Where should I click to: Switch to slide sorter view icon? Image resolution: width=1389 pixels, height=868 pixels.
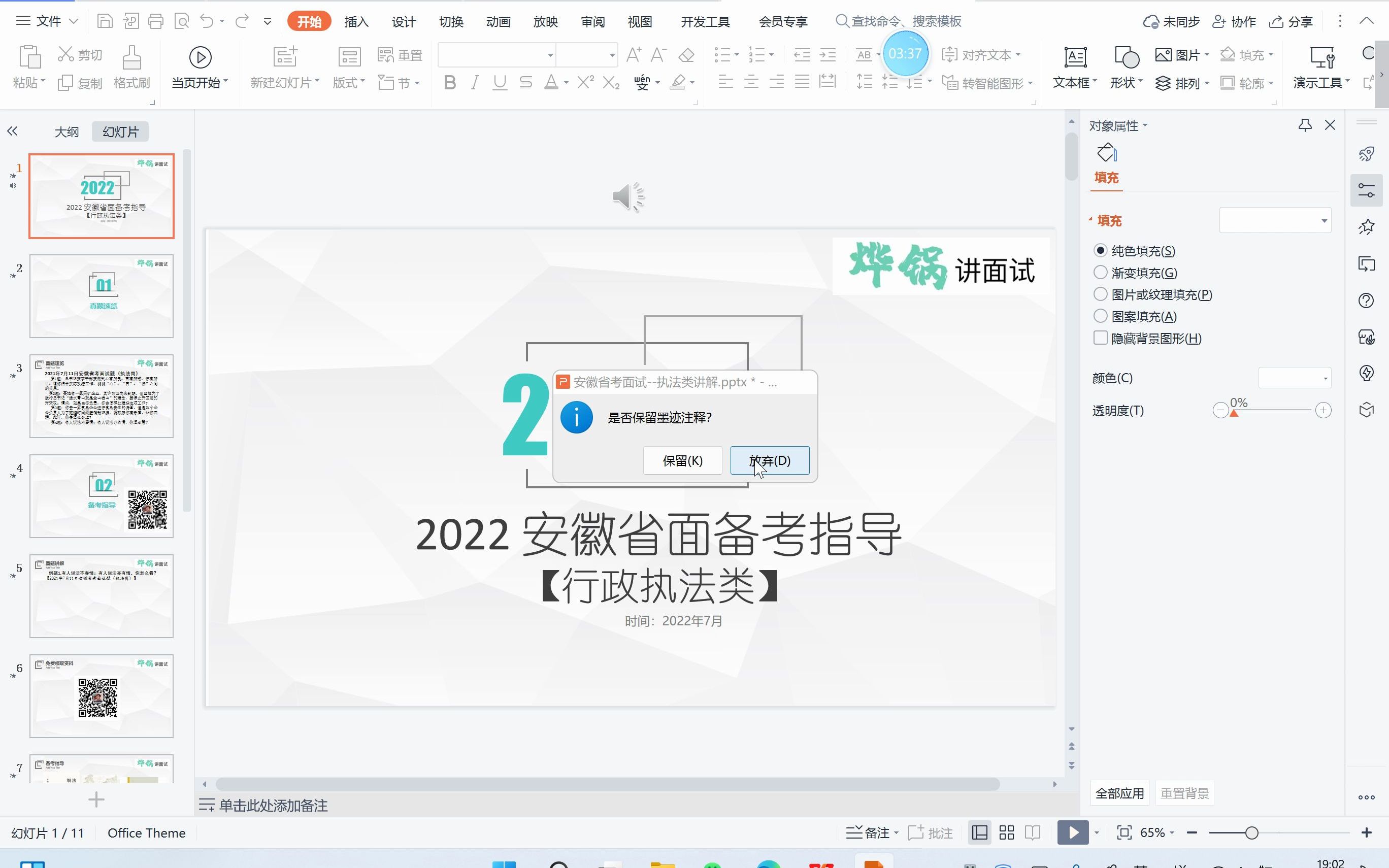coord(1006,832)
